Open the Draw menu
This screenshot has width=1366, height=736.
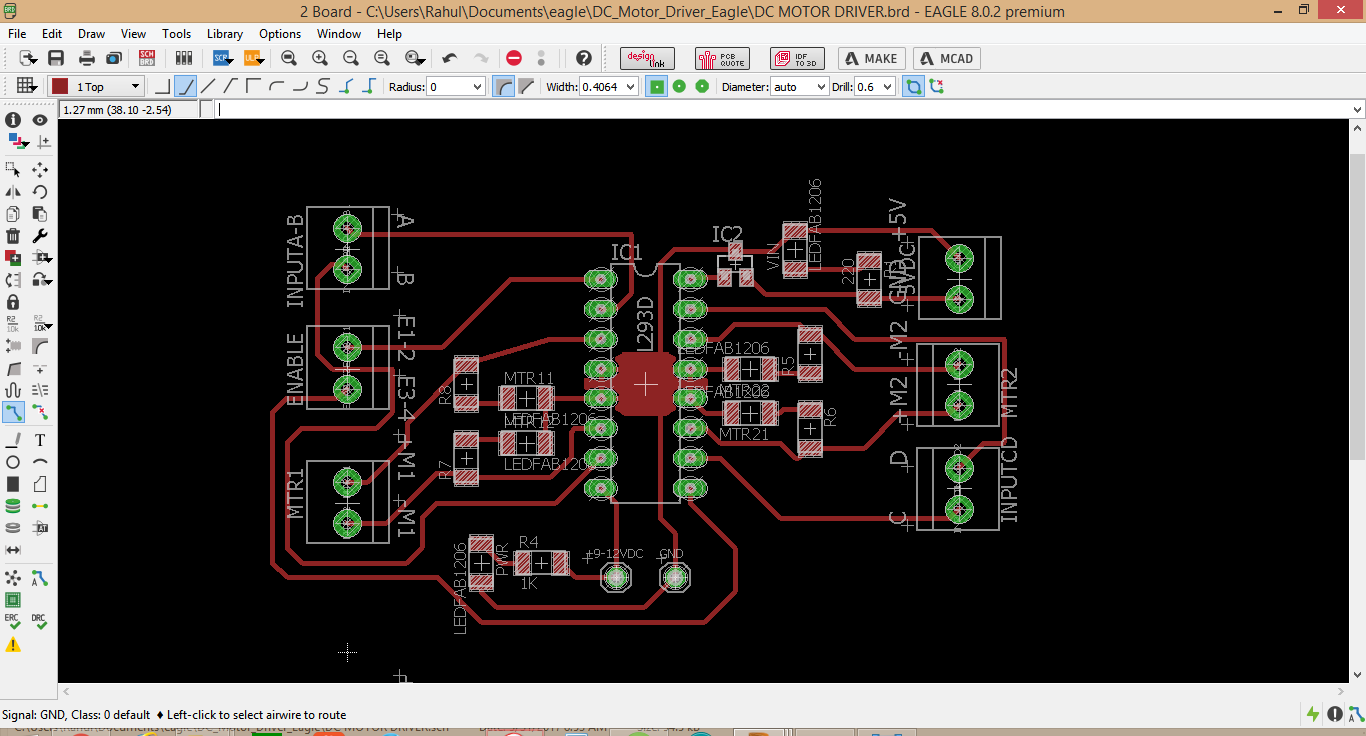click(x=91, y=33)
